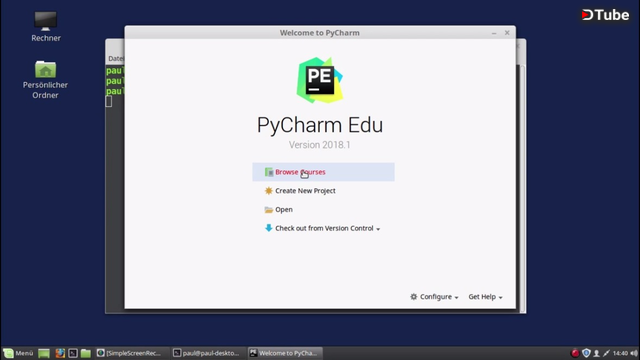
Task: Click the Version 2018.1 text
Action: [320, 145]
